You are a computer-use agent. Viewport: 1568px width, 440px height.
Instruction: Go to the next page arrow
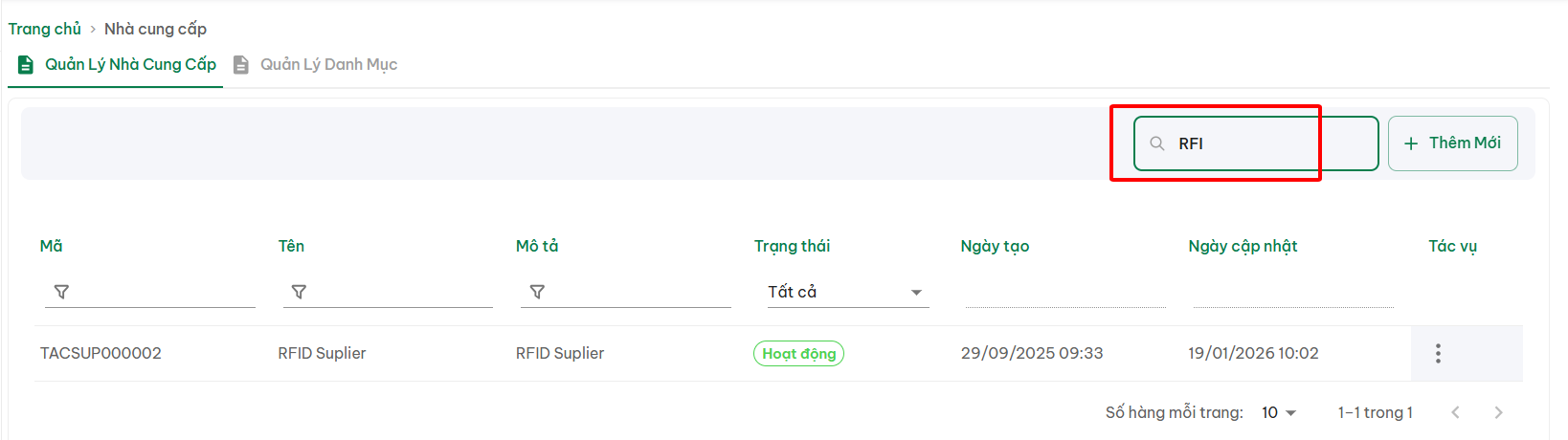tap(1498, 412)
